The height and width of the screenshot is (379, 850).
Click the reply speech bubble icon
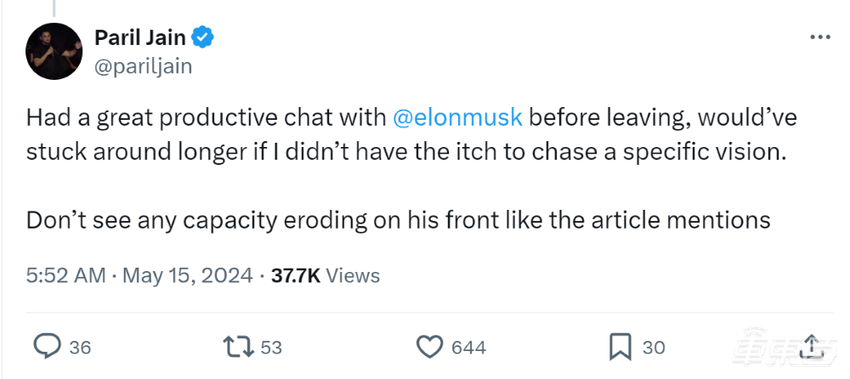(47, 346)
